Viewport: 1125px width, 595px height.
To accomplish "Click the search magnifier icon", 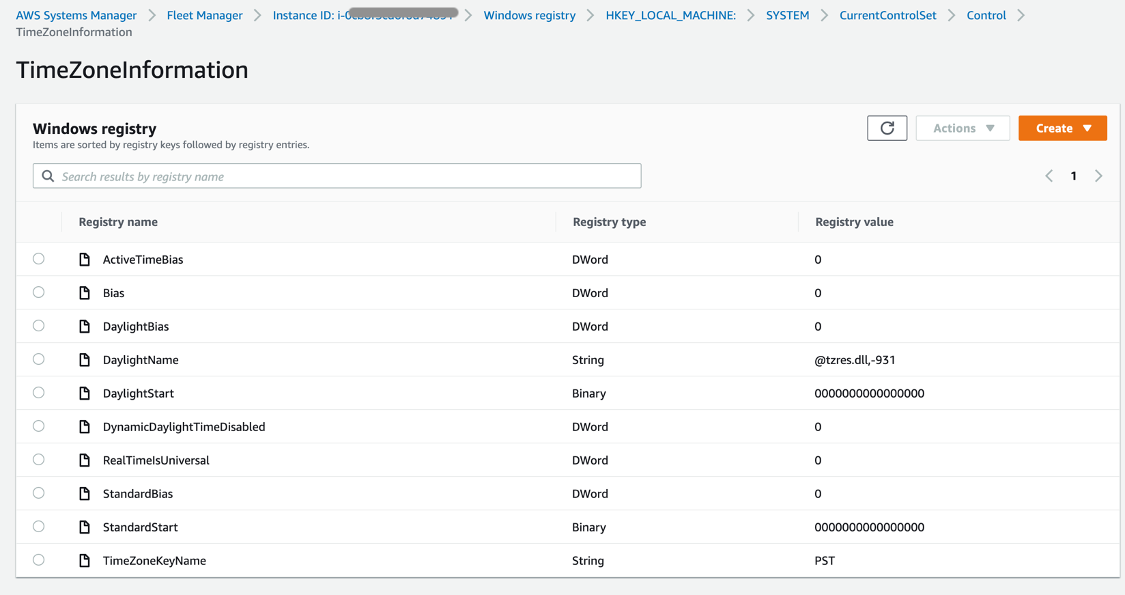I will (x=47, y=175).
